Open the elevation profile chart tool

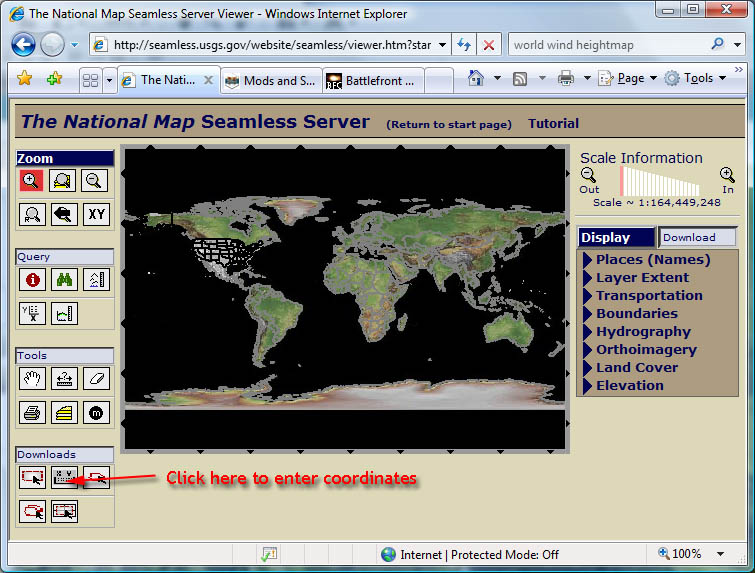[x=64, y=313]
